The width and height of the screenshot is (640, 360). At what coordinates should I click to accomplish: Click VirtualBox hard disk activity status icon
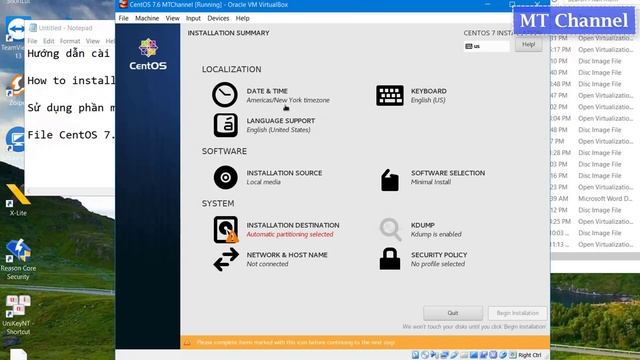pos(415,355)
